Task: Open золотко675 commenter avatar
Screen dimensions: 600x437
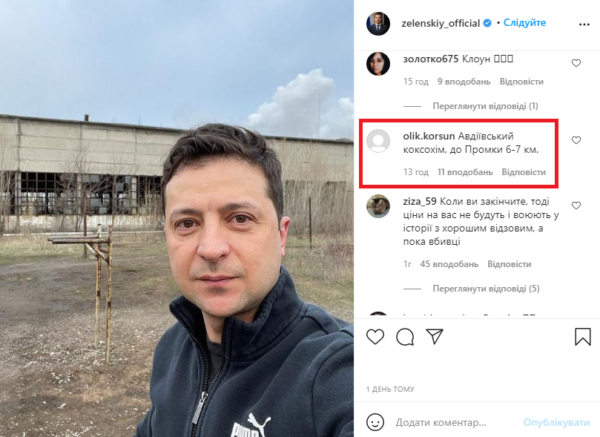Action: (378, 64)
